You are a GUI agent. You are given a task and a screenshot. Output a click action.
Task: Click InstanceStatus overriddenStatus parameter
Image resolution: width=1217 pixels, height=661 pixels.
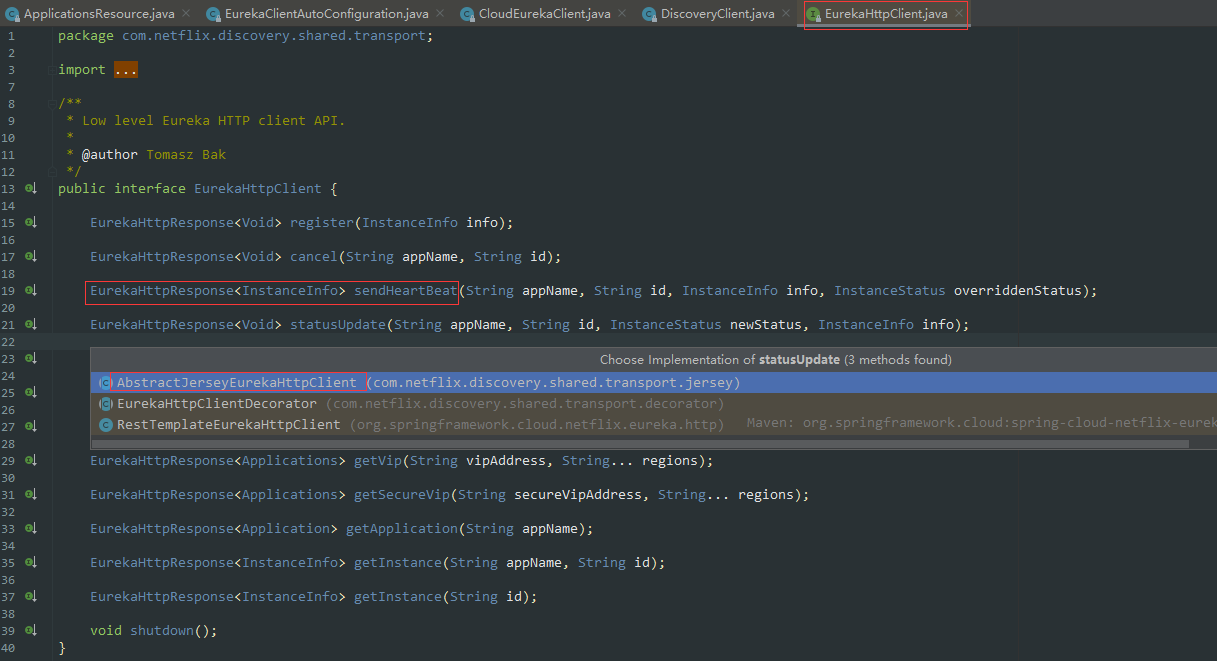[x=958, y=291]
